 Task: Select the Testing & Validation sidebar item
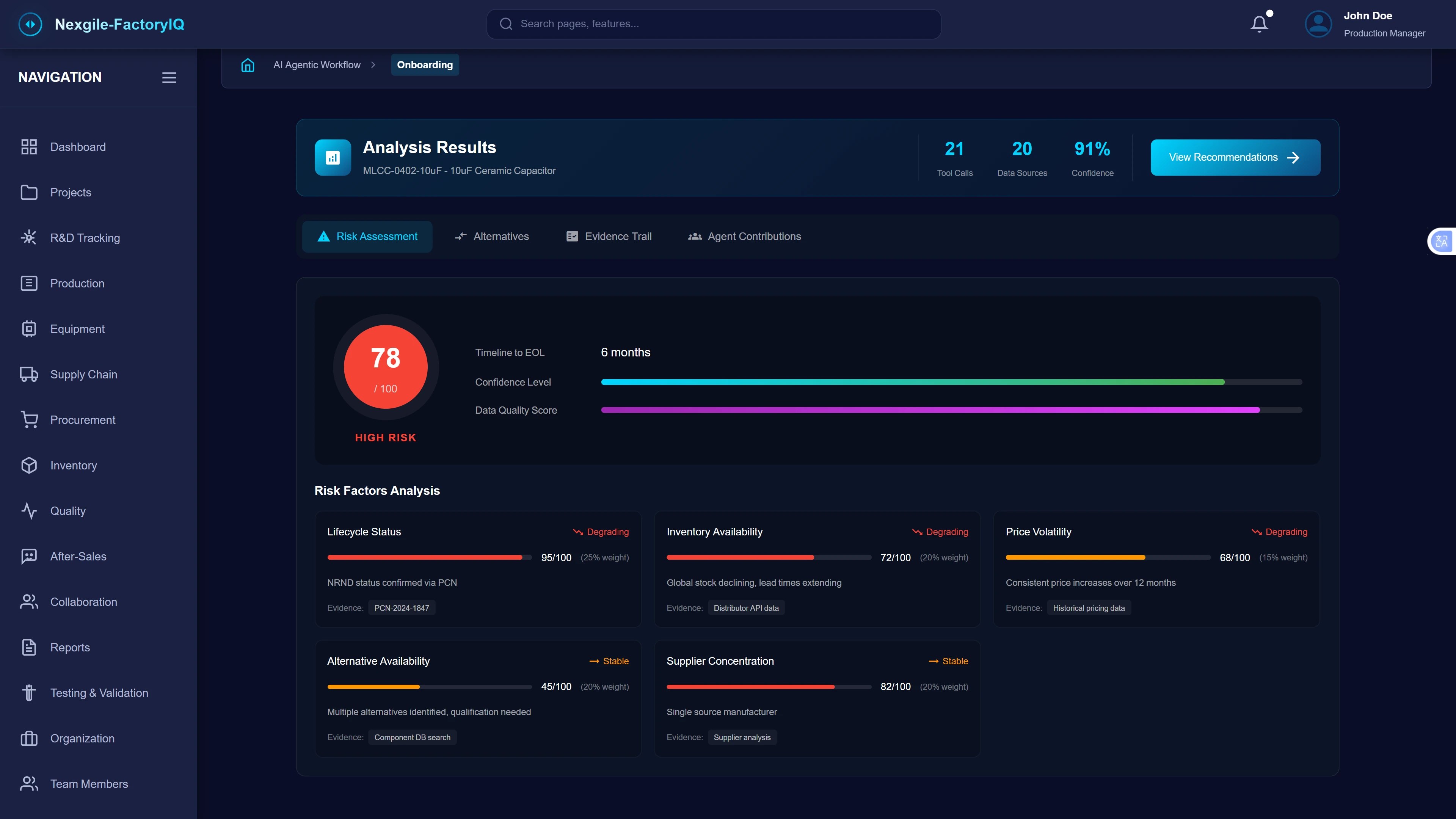[99, 692]
